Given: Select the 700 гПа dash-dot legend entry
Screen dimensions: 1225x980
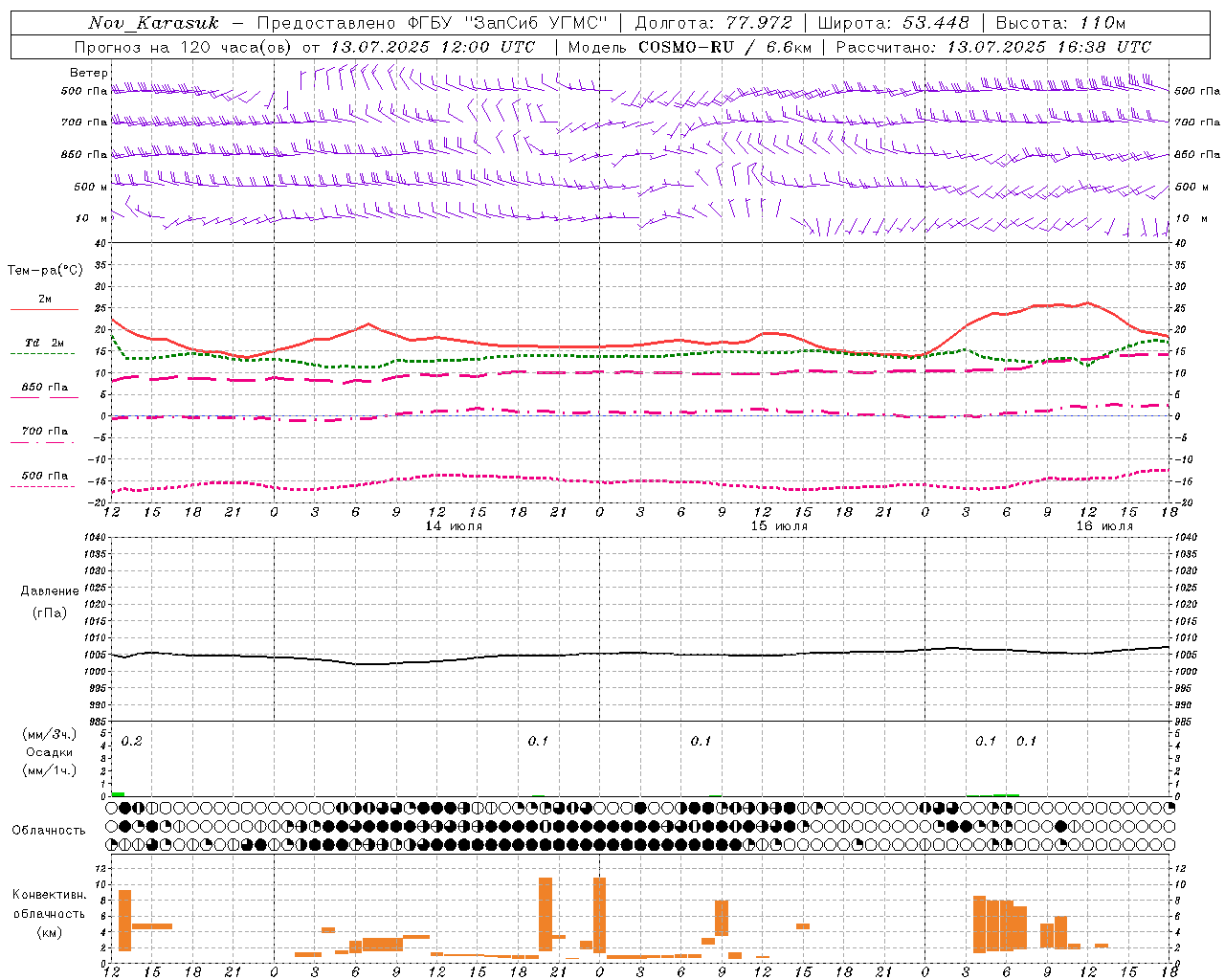Looking at the screenshot, I should coord(44,436).
